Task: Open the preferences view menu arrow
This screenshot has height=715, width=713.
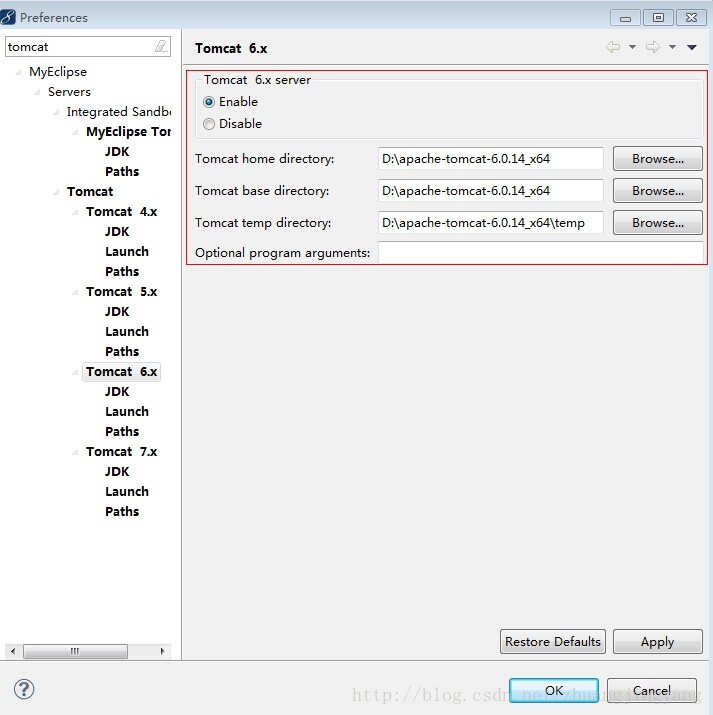Action: coord(692,47)
